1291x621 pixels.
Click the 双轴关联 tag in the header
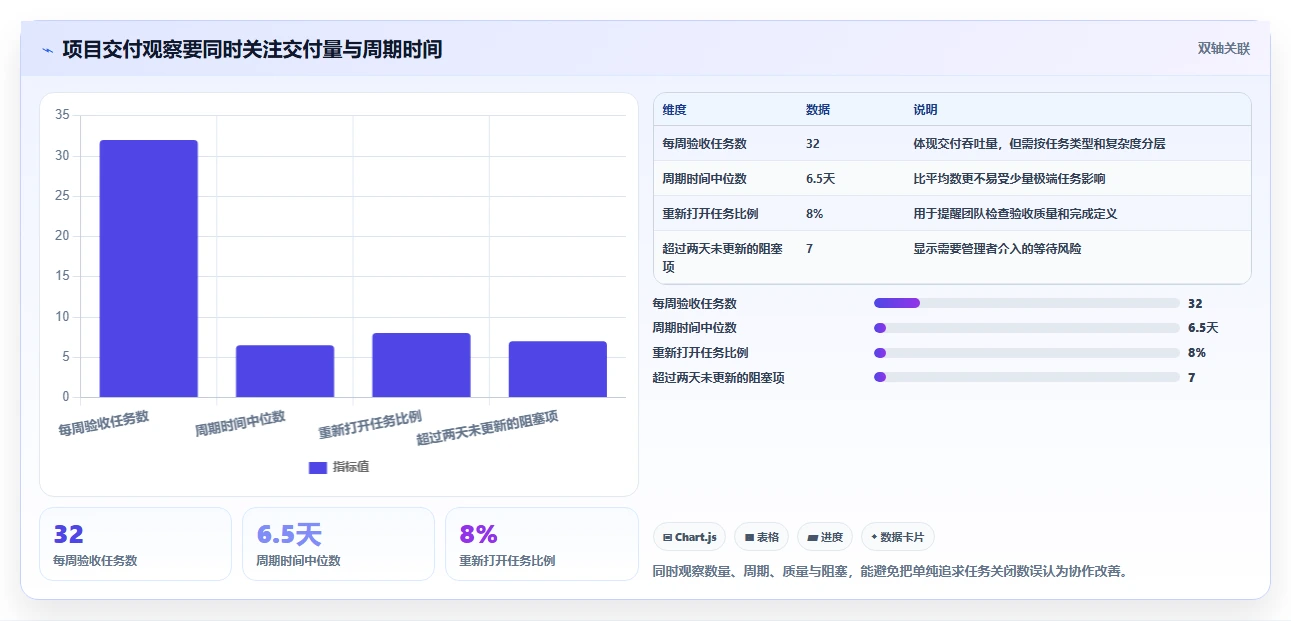coord(1224,49)
